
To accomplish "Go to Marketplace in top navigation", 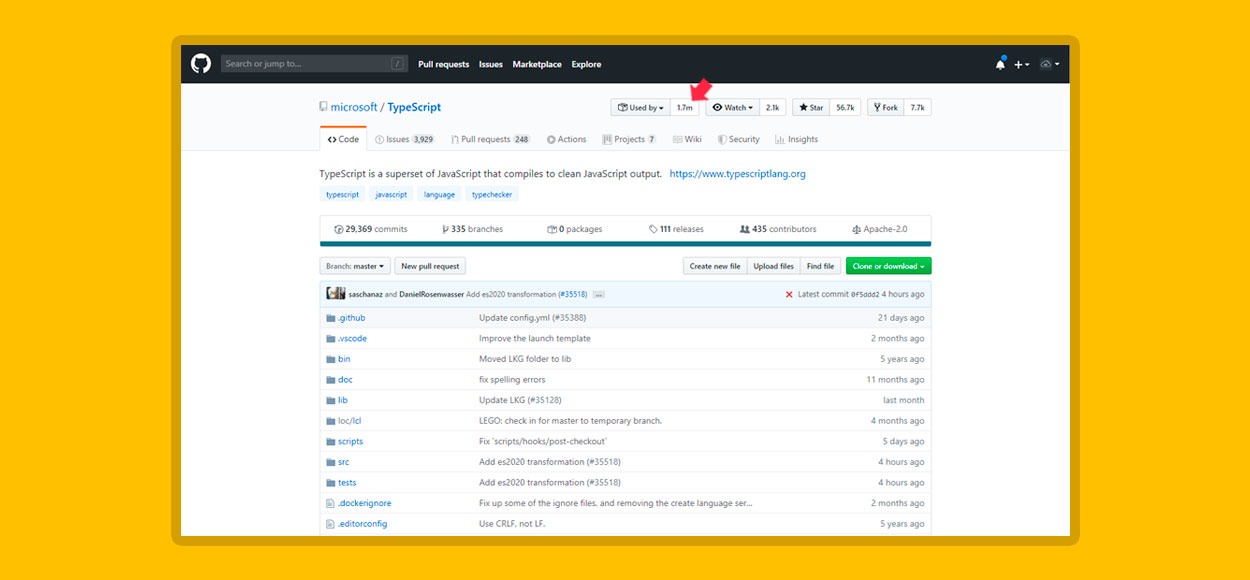I will (537, 64).
